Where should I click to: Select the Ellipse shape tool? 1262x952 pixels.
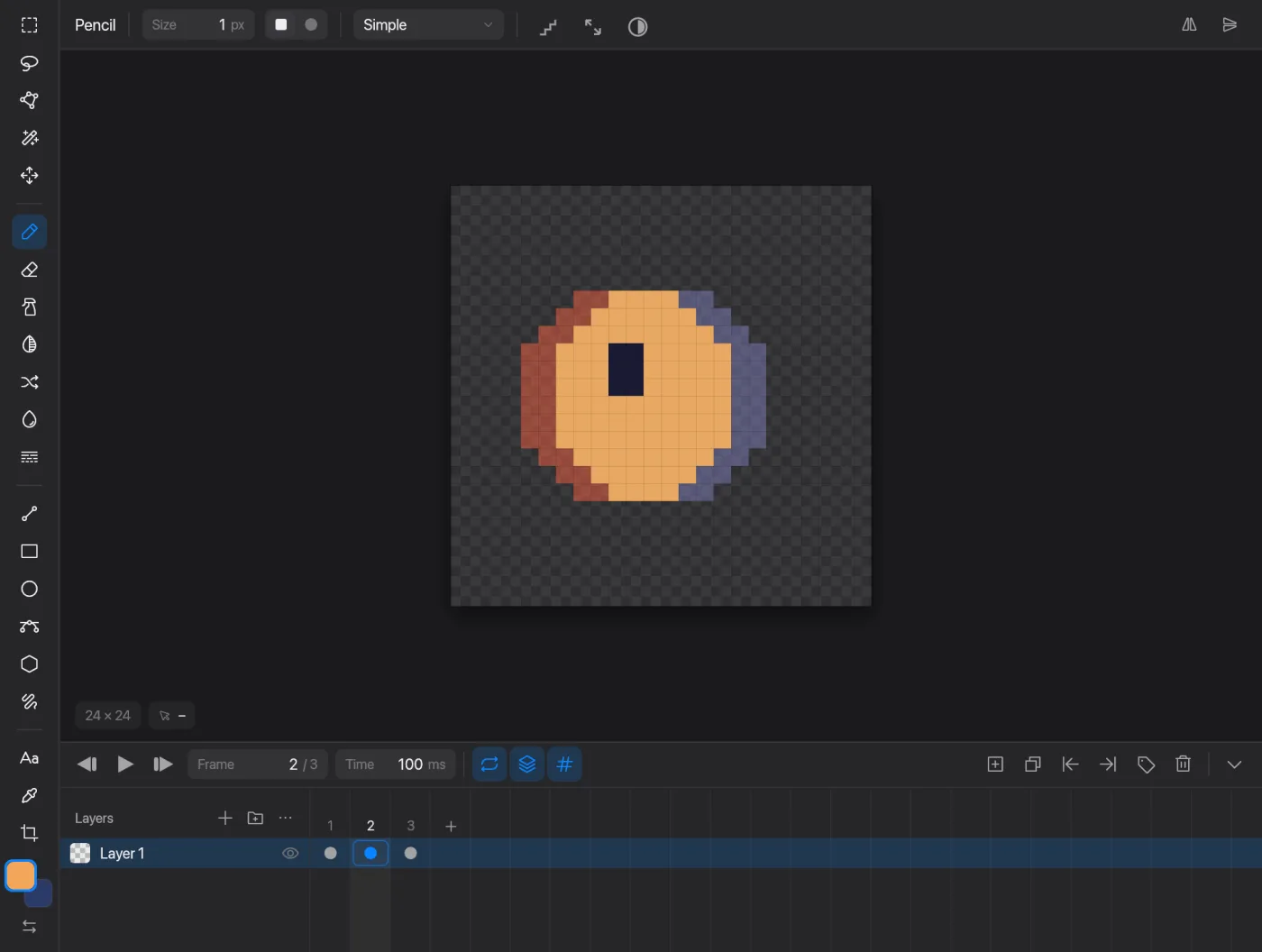[30, 589]
